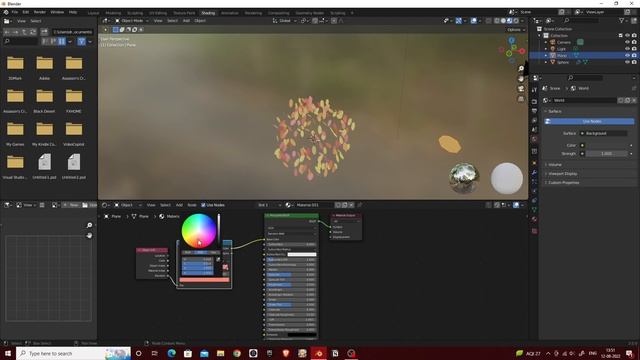Toggle camera view gizmo in viewport
The width and height of the screenshot is (640, 360).
pos(521,89)
